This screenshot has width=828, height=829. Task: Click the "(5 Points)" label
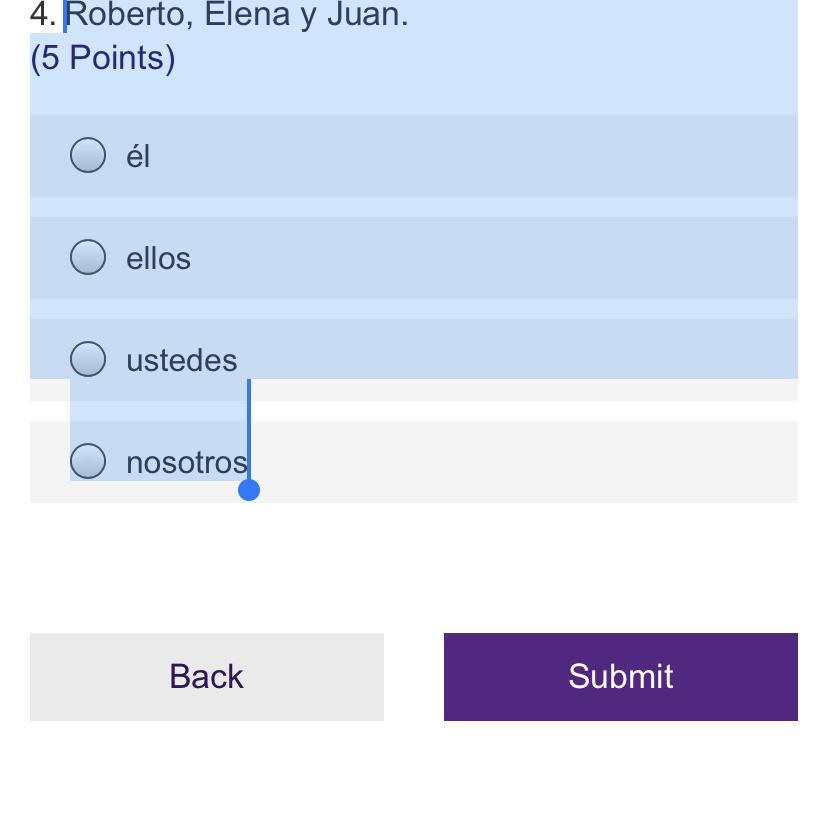(103, 58)
